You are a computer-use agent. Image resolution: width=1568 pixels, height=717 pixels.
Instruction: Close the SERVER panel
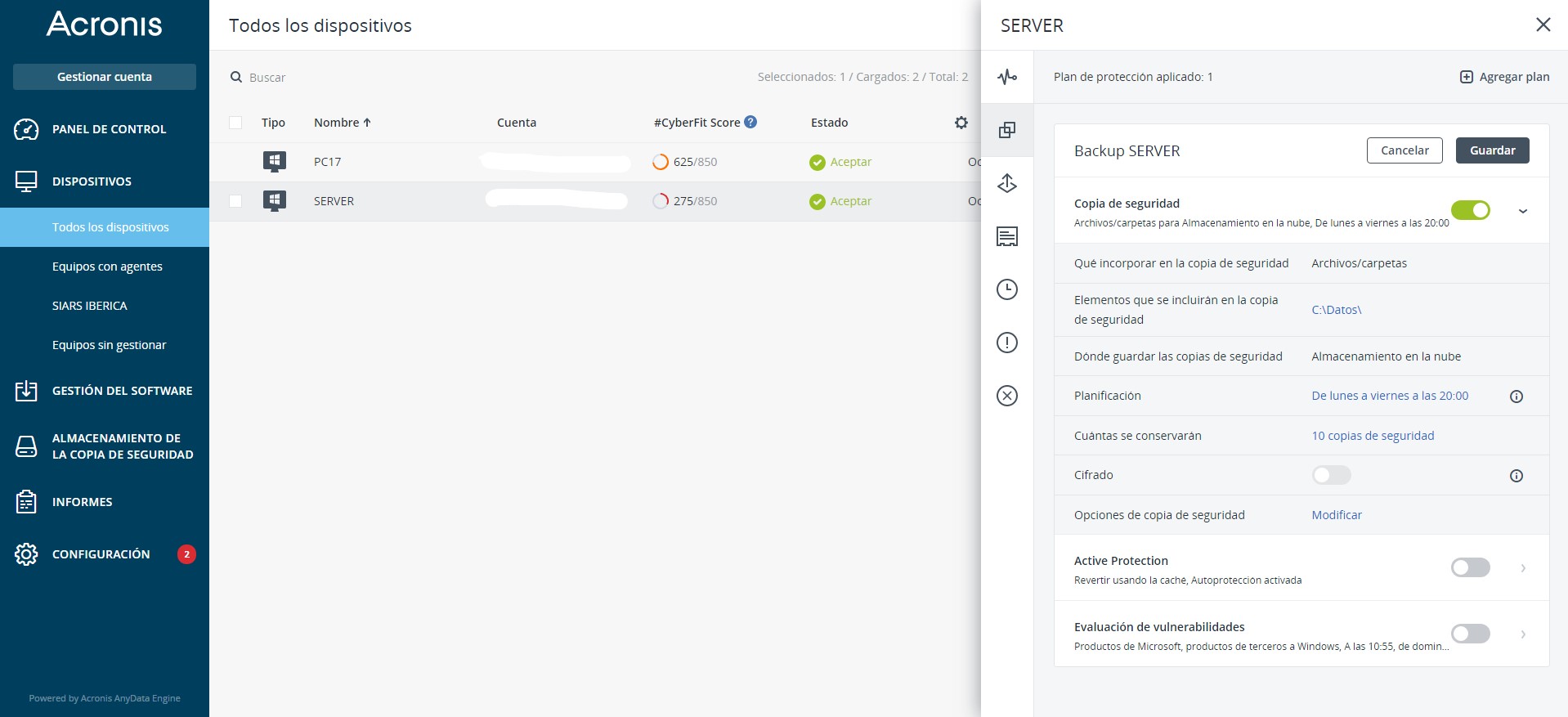coord(1543,25)
